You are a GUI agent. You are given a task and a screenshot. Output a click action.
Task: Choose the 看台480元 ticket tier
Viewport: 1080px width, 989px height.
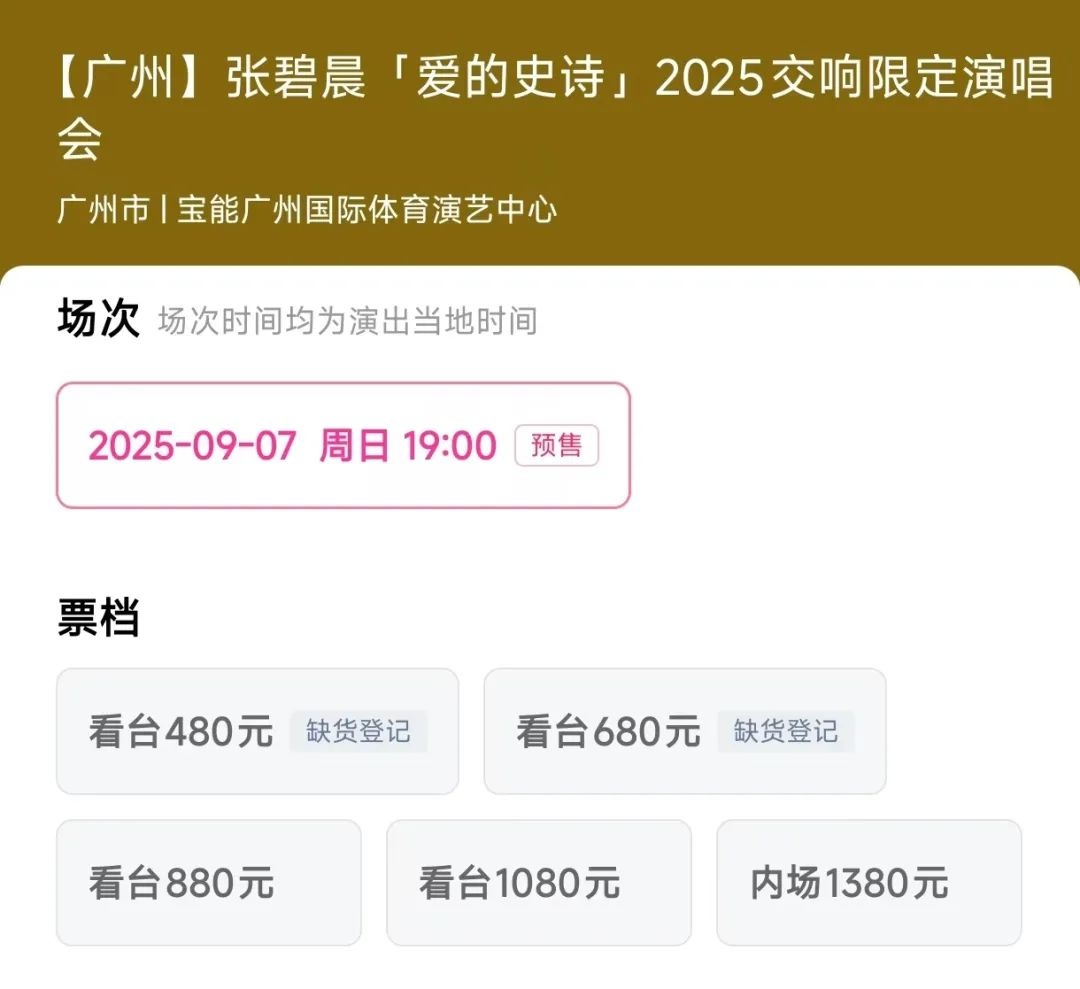pos(180,732)
